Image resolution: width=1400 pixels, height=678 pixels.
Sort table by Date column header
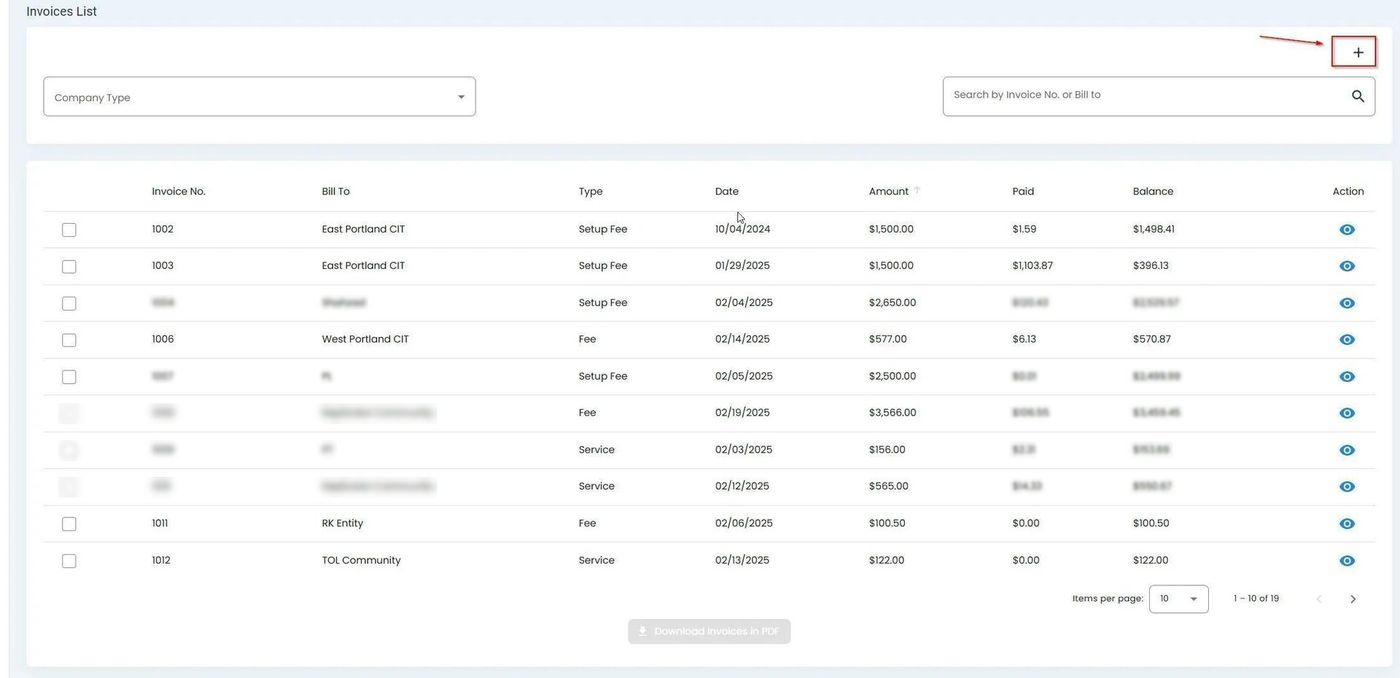tap(726, 191)
